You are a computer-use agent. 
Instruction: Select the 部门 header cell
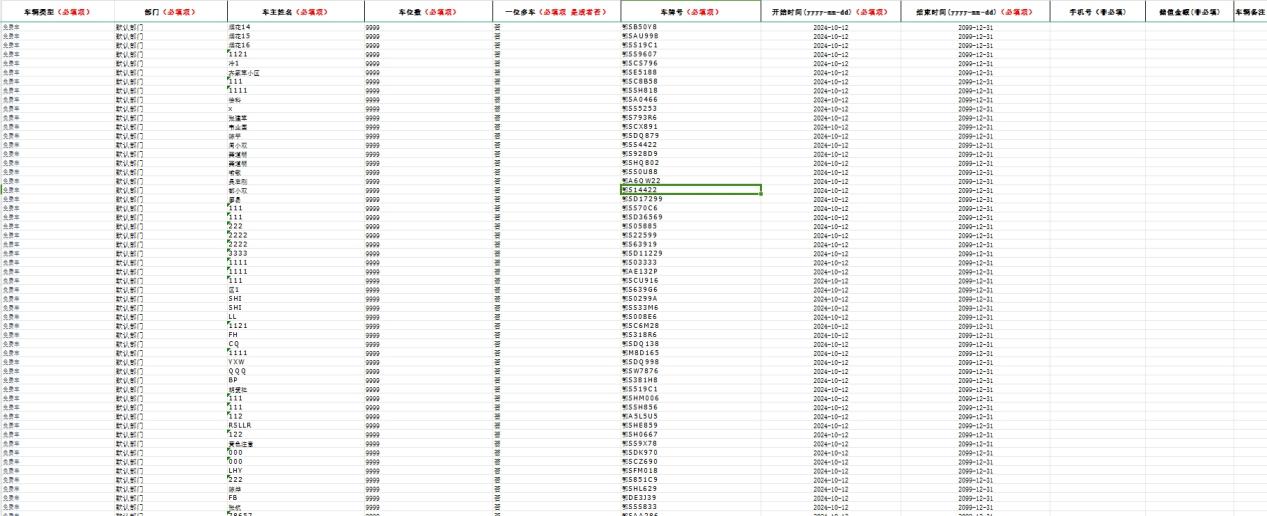tap(170, 12)
